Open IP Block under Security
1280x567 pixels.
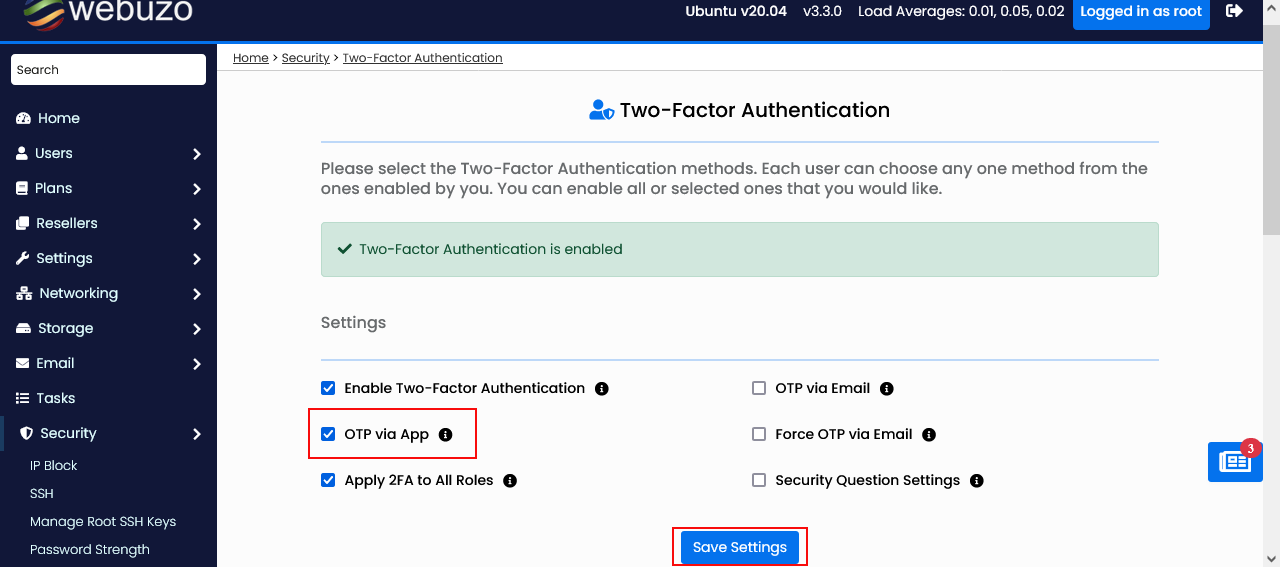54,465
